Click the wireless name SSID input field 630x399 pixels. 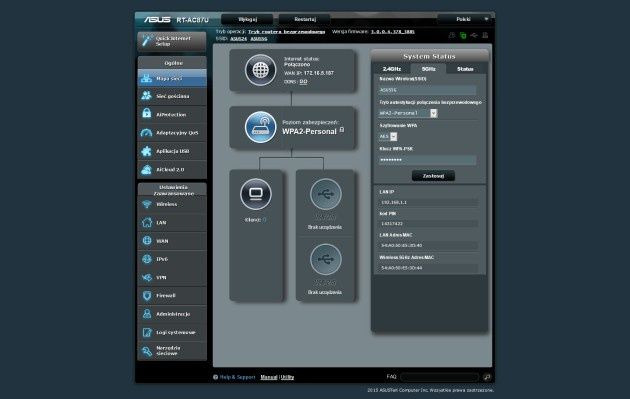click(x=427, y=90)
